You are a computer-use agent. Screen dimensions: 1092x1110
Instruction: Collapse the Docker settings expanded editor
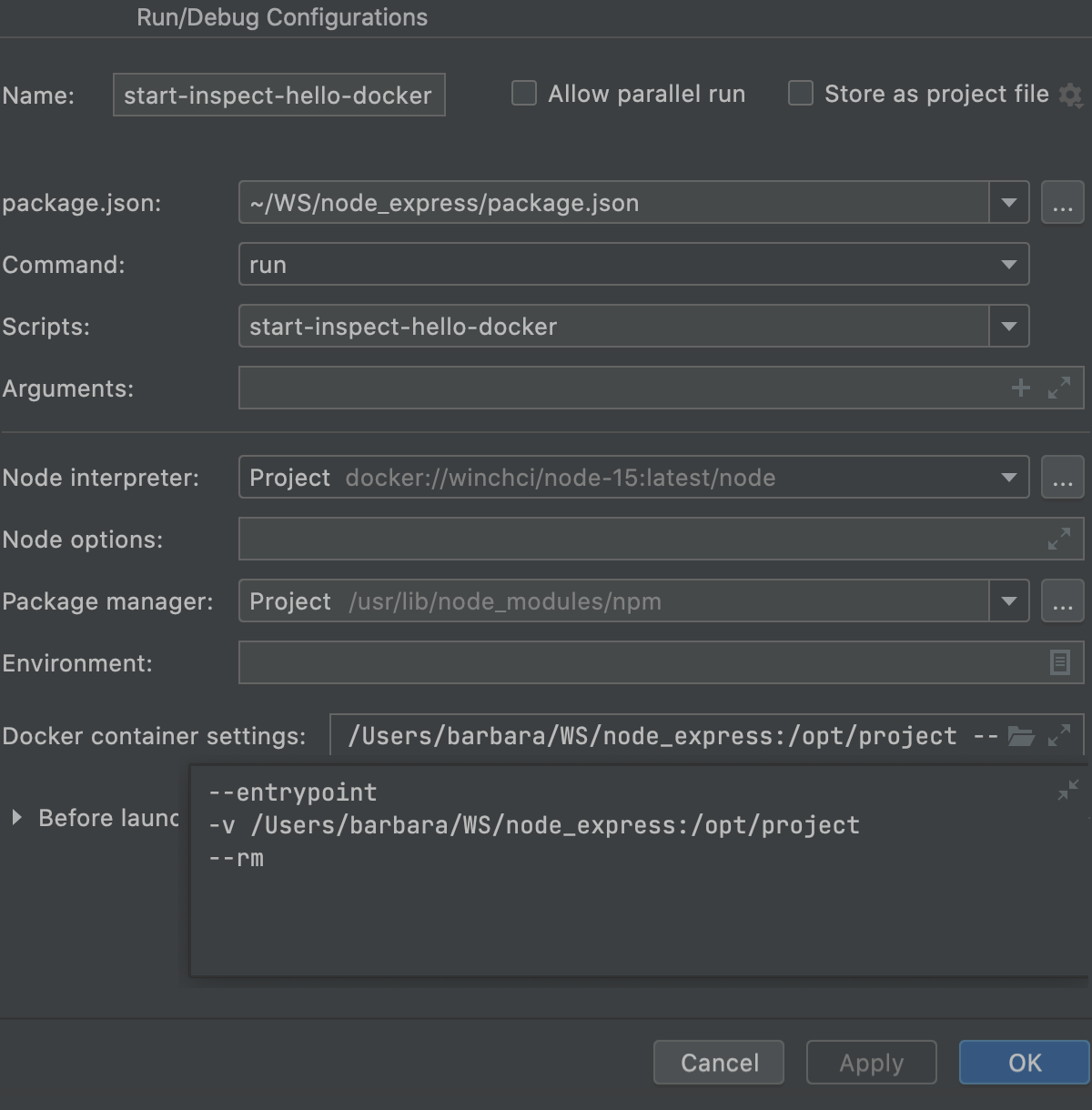pyautogui.click(x=1067, y=788)
